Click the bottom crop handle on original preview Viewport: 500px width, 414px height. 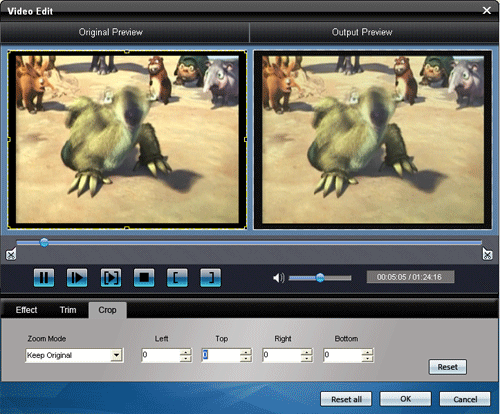point(127,228)
